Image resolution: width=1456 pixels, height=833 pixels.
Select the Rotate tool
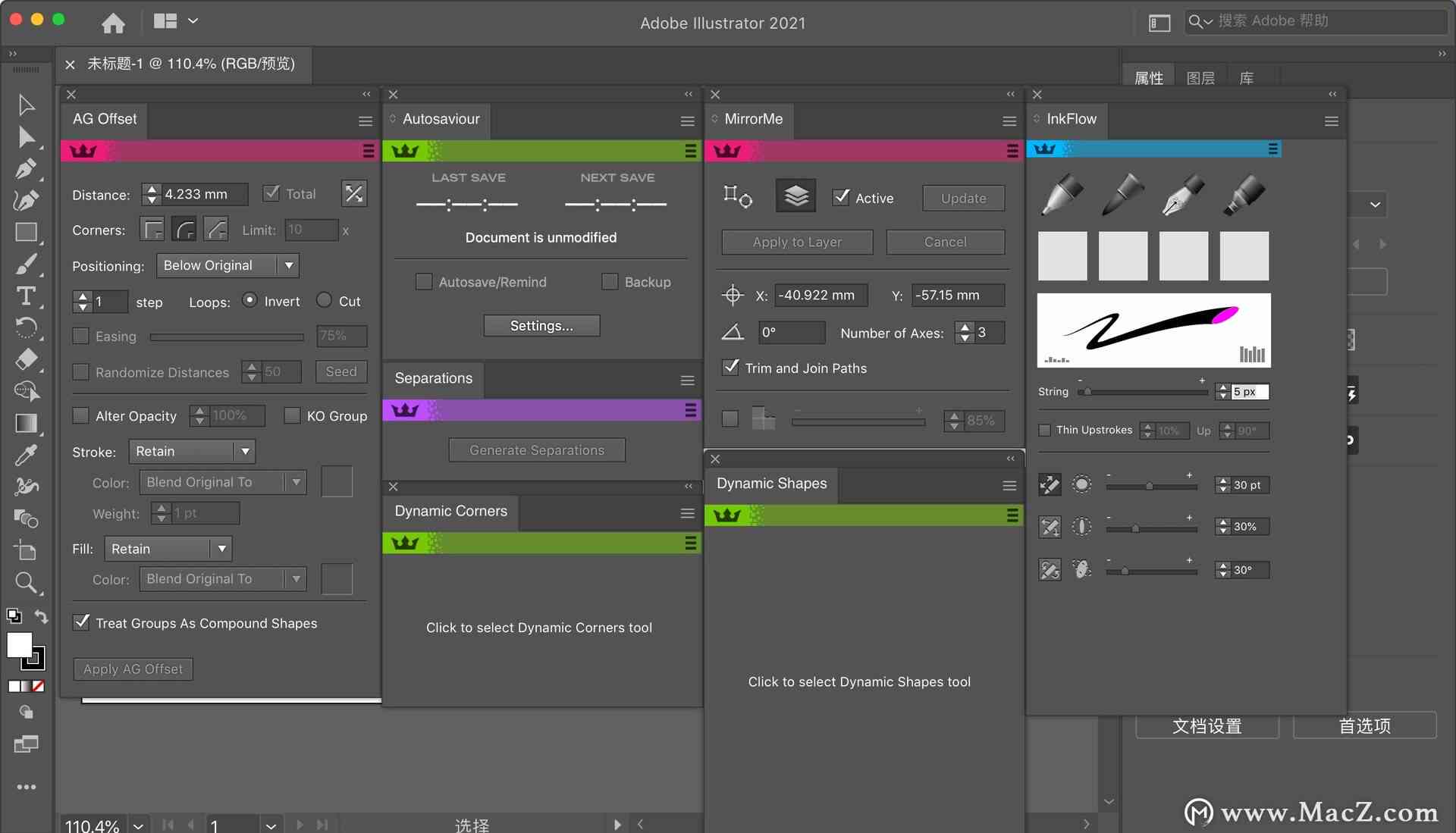pyautogui.click(x=27, y=327)
